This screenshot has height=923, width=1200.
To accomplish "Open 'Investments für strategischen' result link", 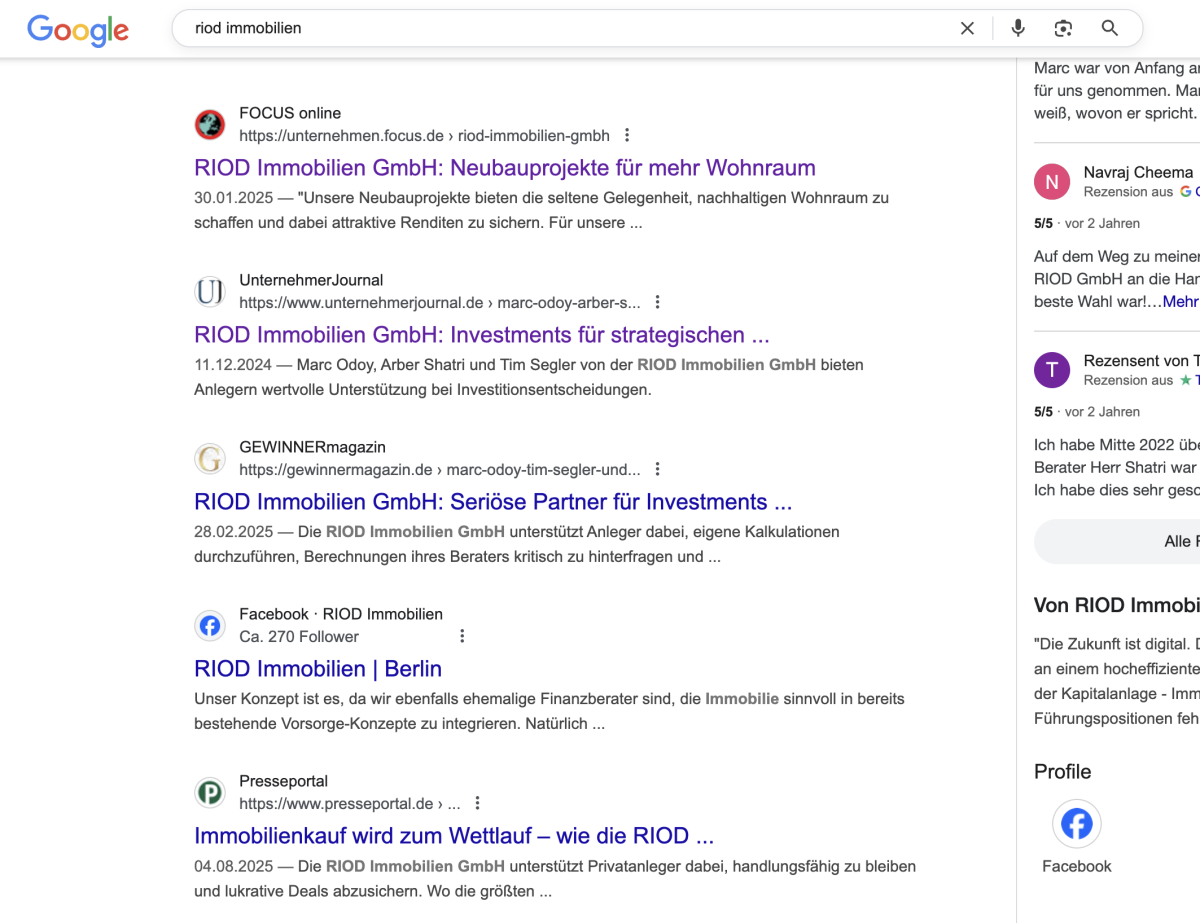I will (482, 334).
